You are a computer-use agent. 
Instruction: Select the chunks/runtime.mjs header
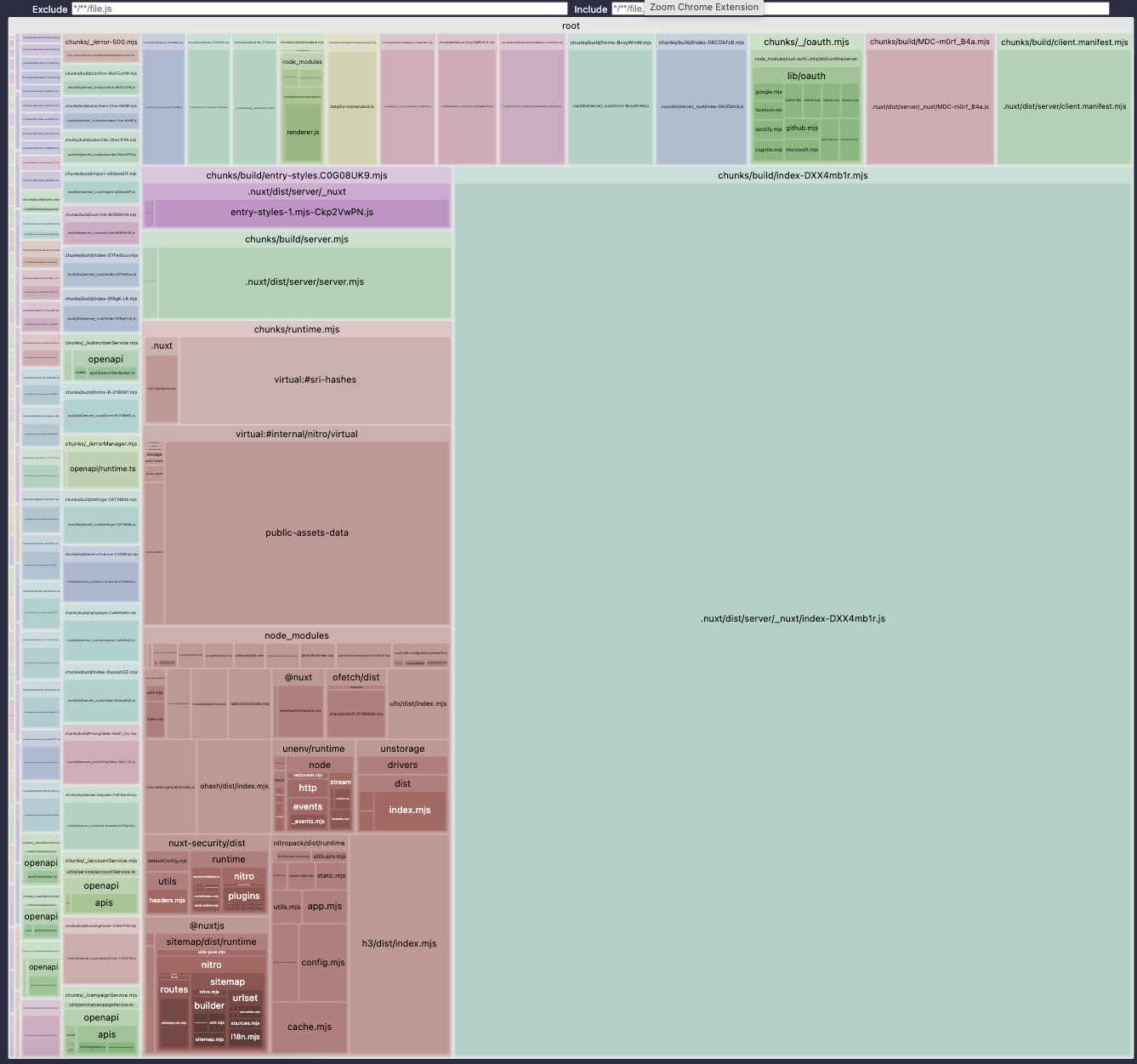pos(297,329)
